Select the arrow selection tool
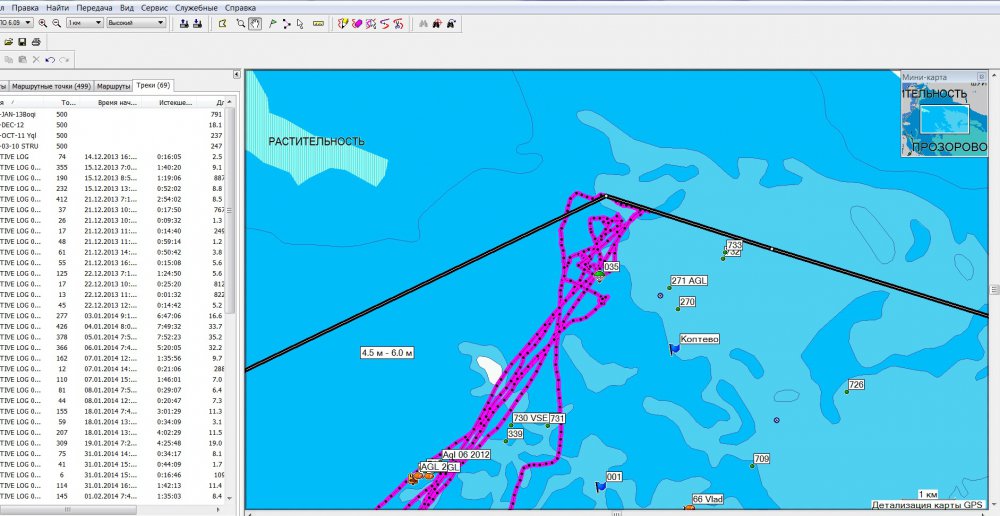This screenshot has height=516, width=1000. point(300,23)
